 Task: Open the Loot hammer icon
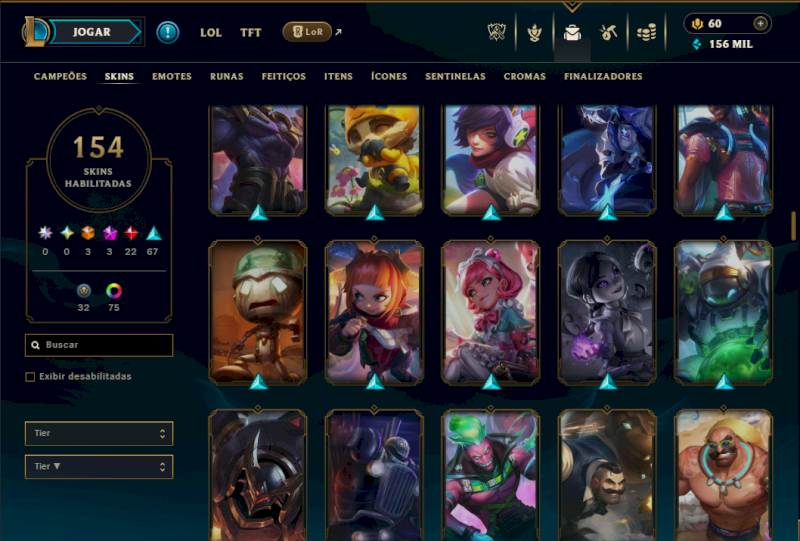[609, 33]
